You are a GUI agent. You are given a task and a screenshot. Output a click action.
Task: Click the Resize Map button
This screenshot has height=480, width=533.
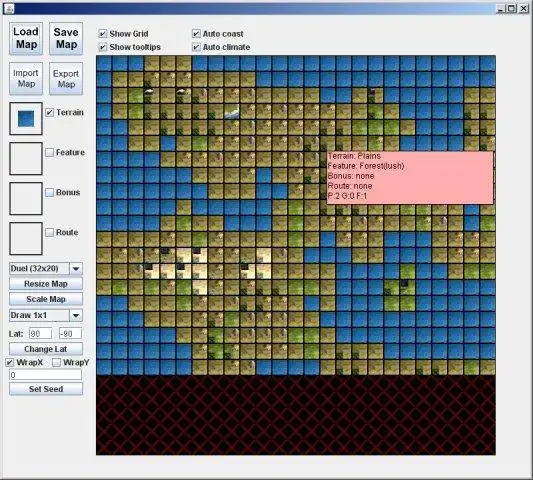tap(46, 284)
